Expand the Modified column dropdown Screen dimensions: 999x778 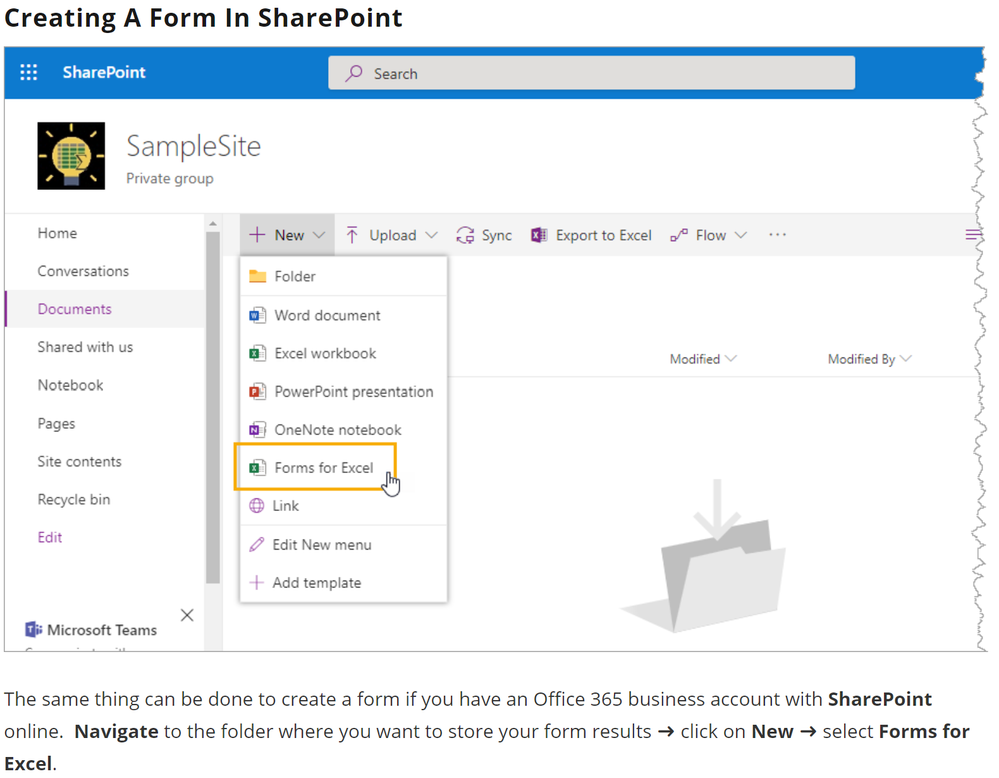pos(731,359)
